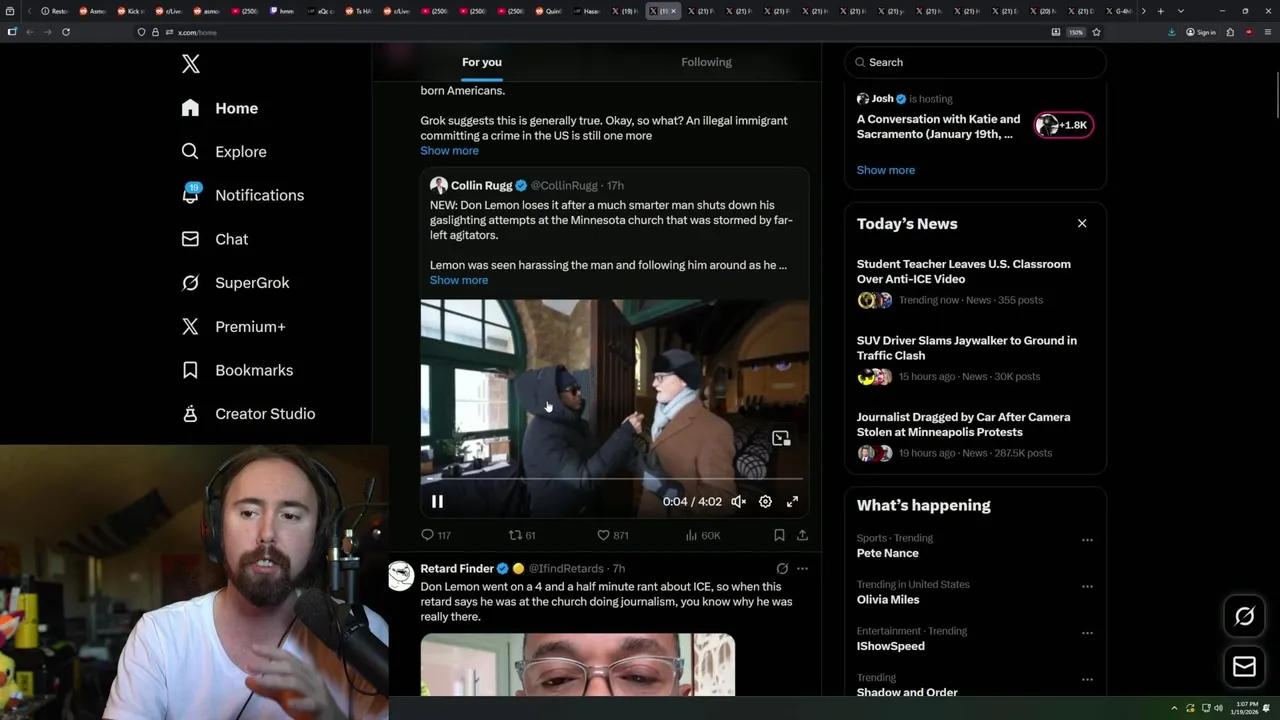Go back in browser

click(x=29, y=32)
